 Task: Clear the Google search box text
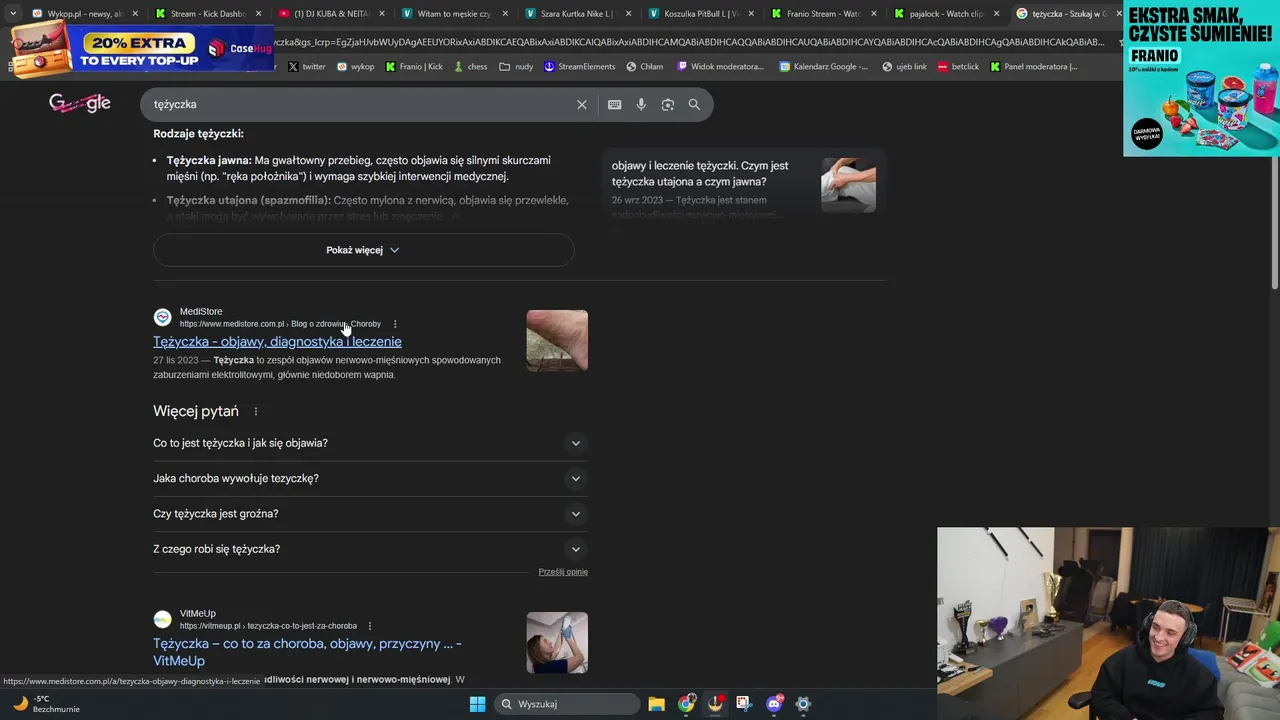pyautogui.click(x=582, y=104)
